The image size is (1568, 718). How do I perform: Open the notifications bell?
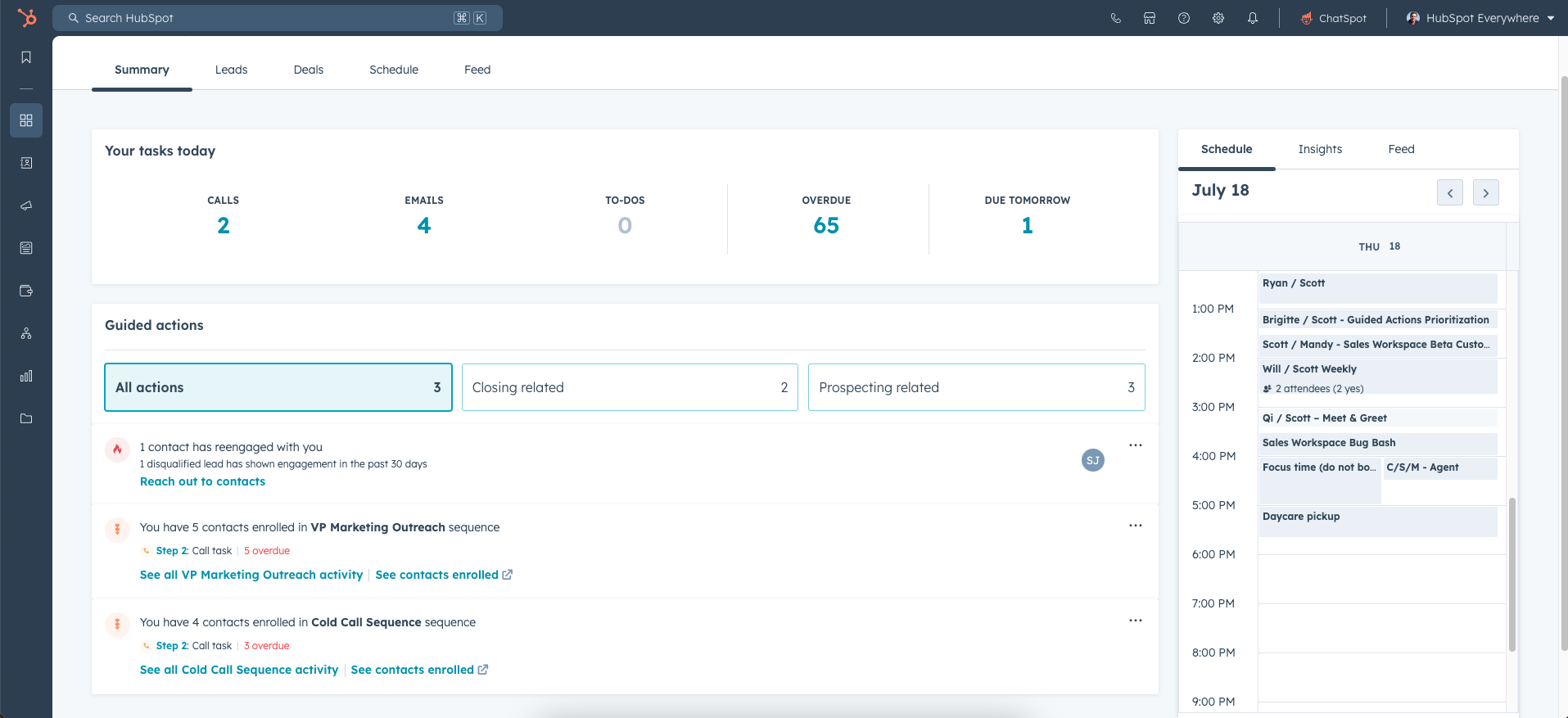[1253, 18]
